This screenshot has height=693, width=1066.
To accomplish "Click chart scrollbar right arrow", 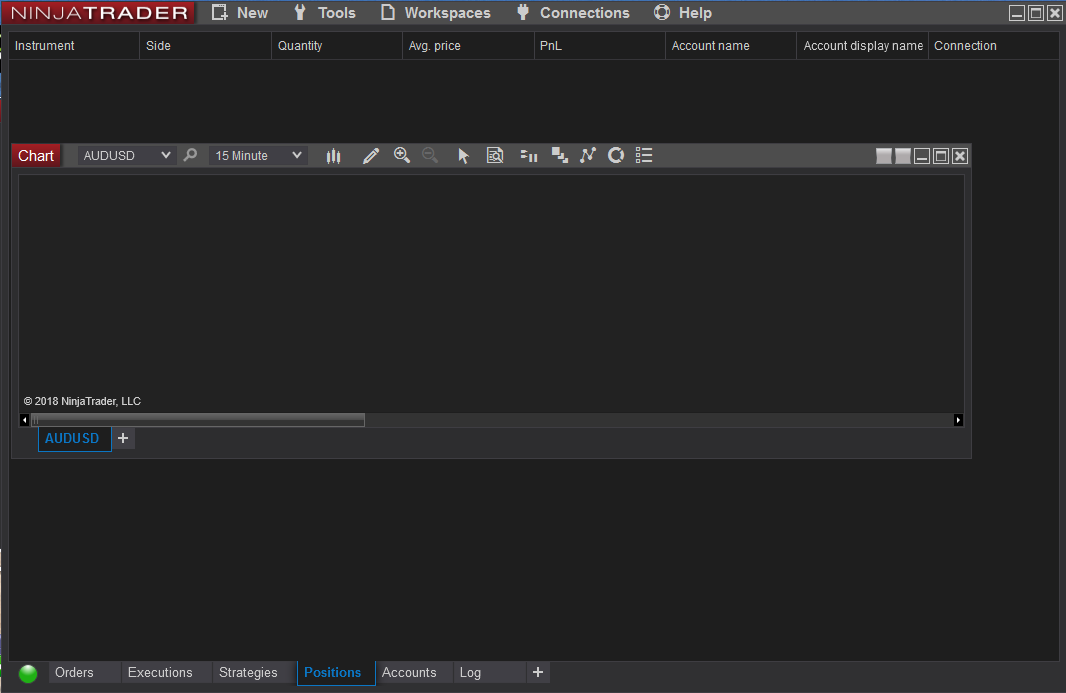I will click(x=959, y=420).
